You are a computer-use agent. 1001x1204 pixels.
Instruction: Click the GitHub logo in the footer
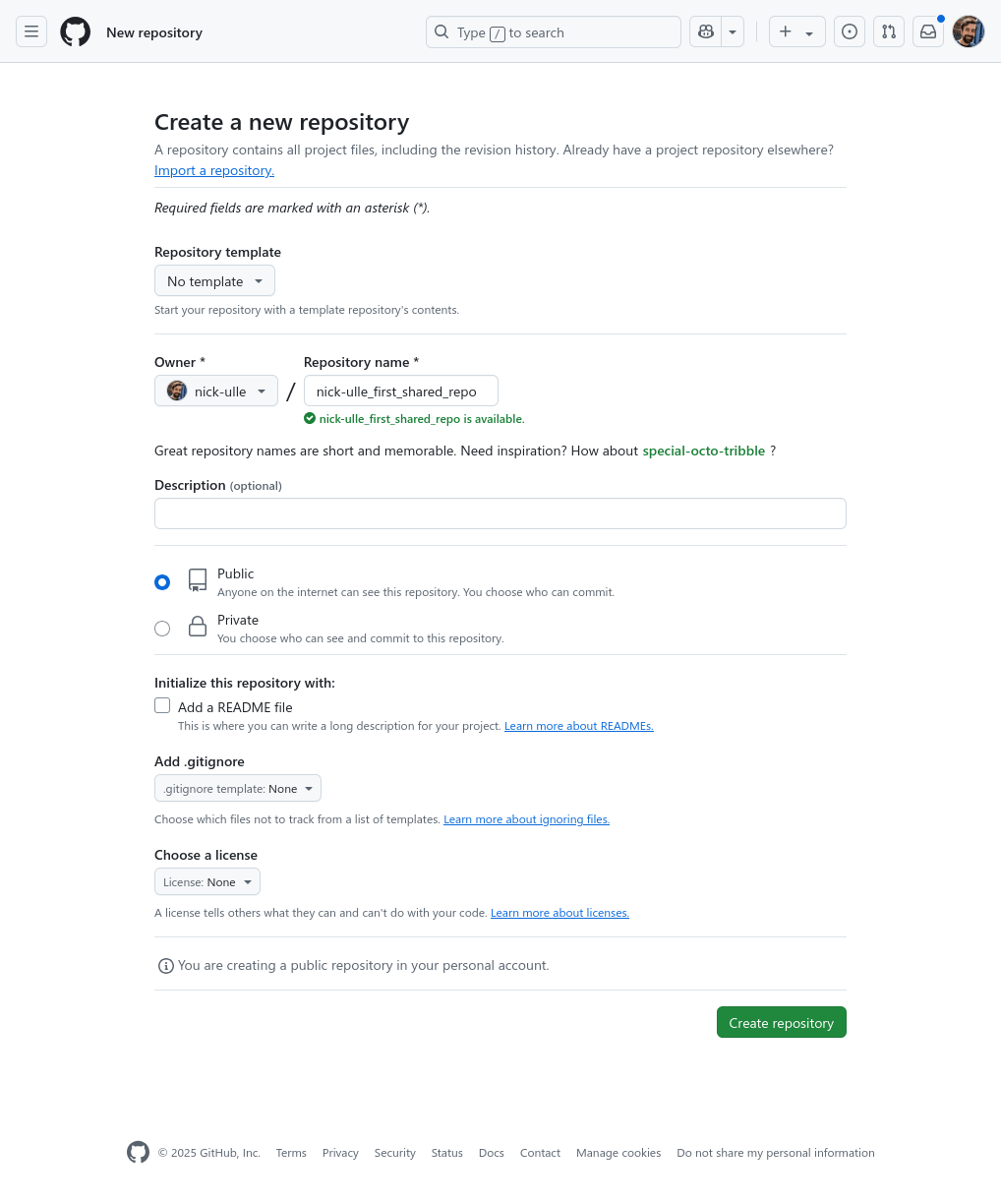(139, 1153)
